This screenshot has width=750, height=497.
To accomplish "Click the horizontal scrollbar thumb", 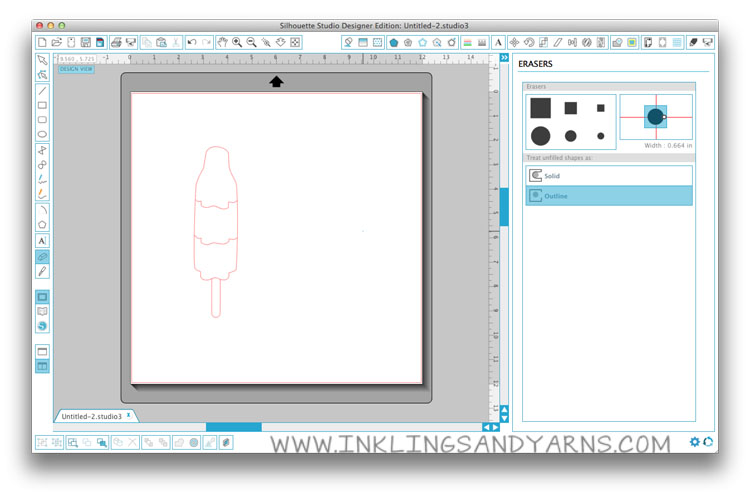I will (x=234, y=427).
